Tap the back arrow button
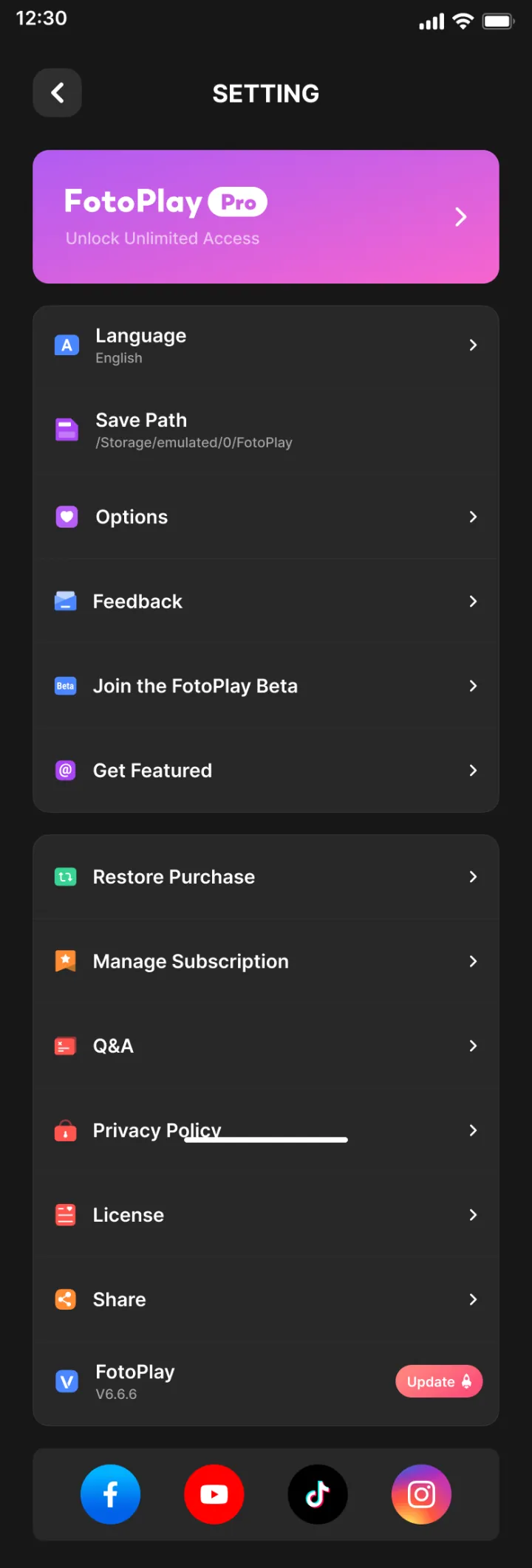Image resolution: width=532 pixels, height=1568 pixels. pos(57,93)
